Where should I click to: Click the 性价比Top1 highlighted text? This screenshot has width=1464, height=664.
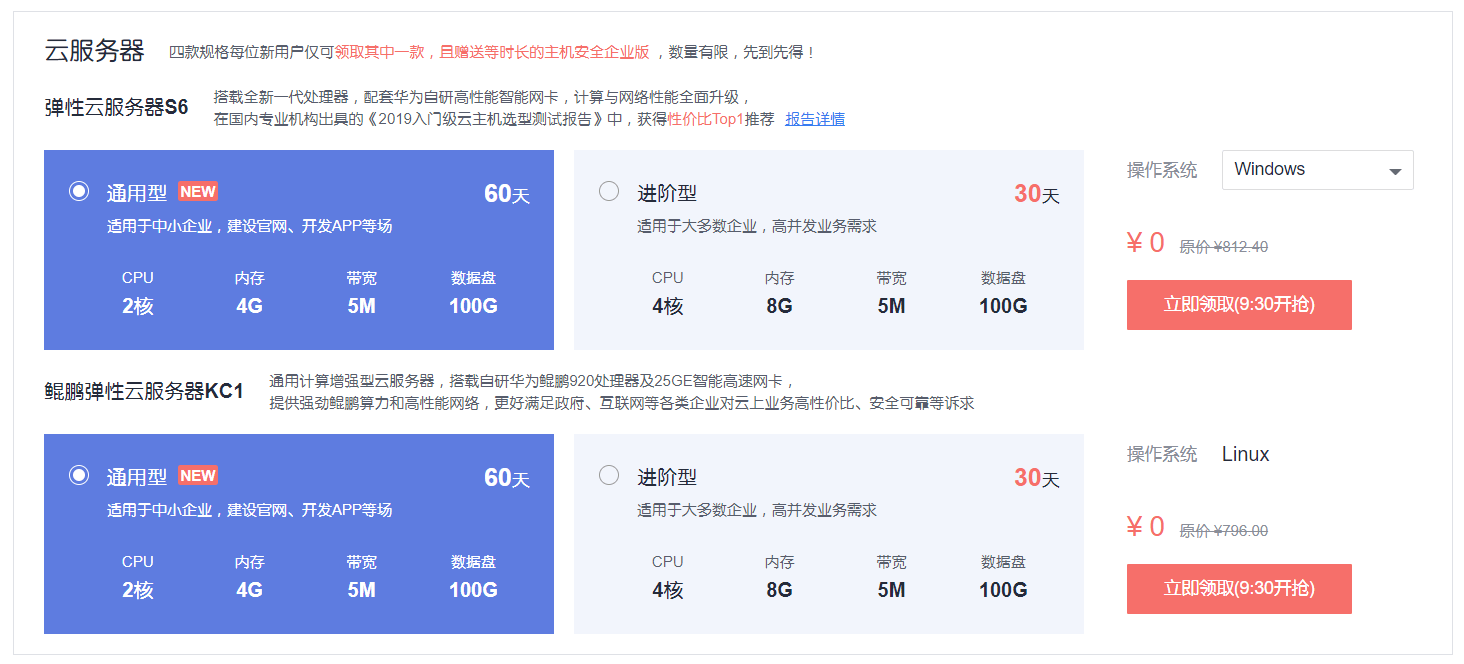(x=706, y=119)
